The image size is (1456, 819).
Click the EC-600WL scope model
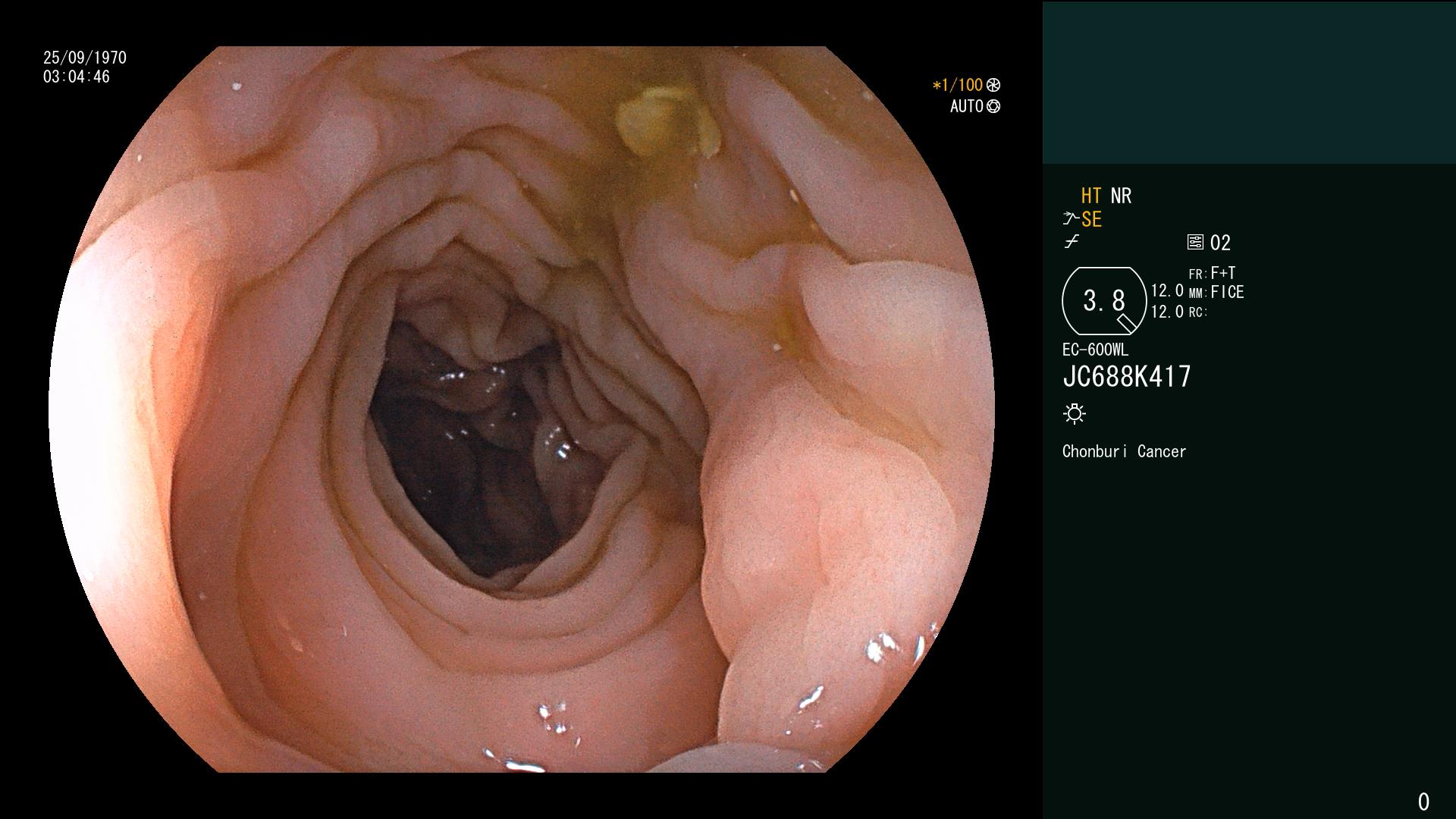pos(1095,350)
